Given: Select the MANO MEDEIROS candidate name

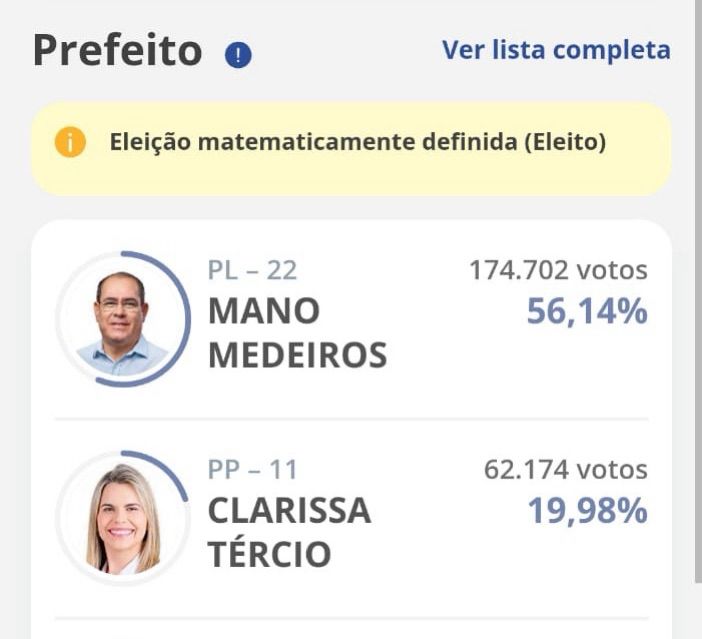Looking at the screenshot, I should pyautogui.click(x=297, y=333).
